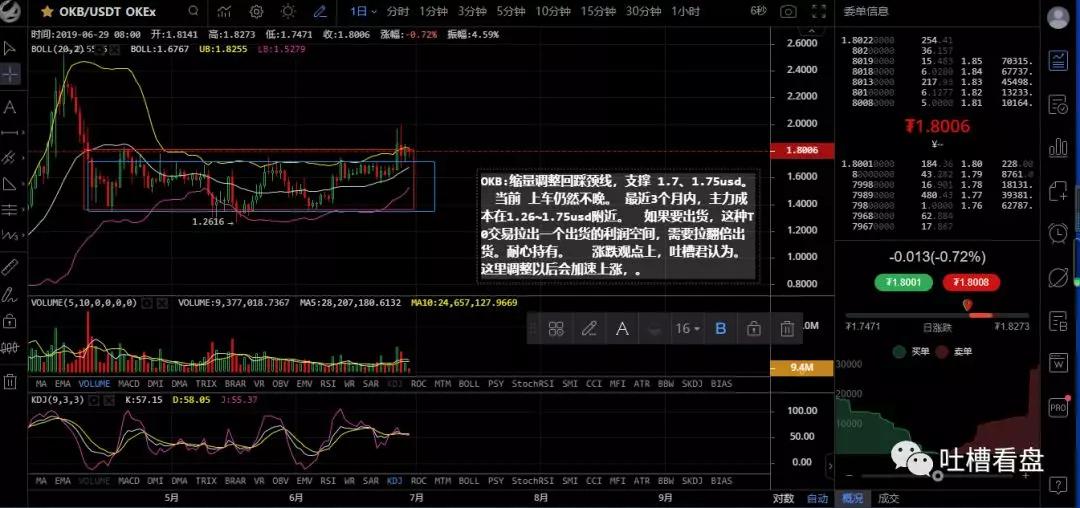Switch to 1分钟 timeframe
The height and width of the screenshot is (508, 1080).
tap(433, 11)
